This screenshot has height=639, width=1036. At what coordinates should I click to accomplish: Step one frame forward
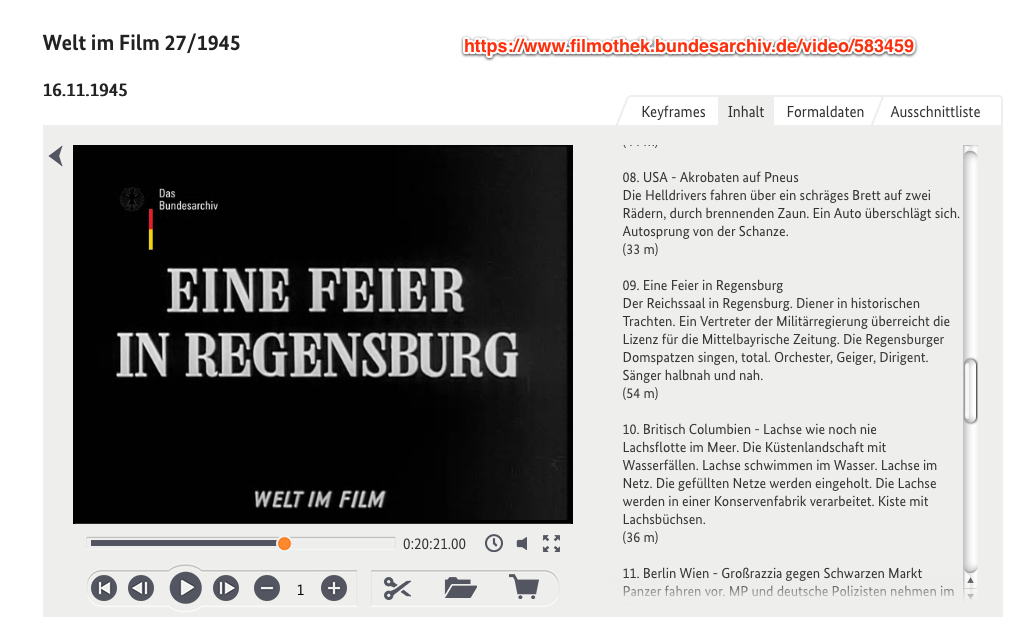click(x=225, y=587)
